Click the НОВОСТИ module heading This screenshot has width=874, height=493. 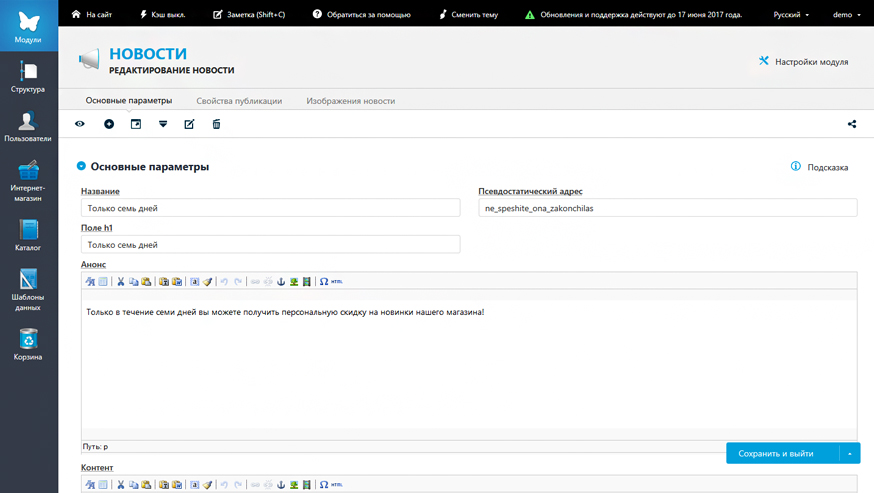click(x=148, y=54)
